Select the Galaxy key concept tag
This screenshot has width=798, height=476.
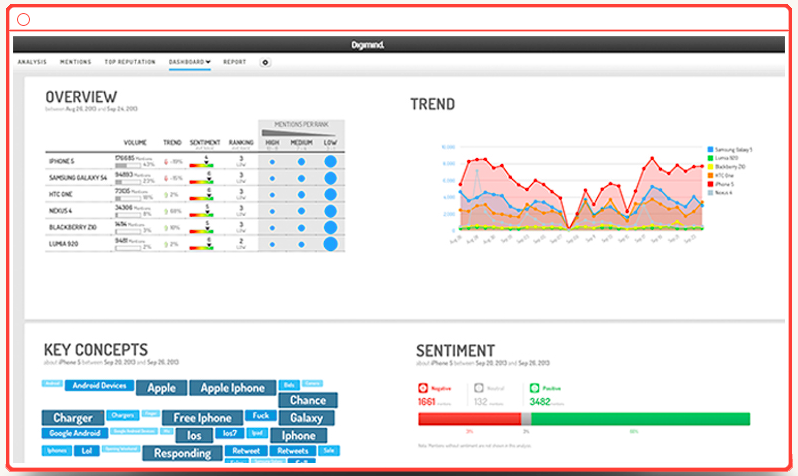306,418
